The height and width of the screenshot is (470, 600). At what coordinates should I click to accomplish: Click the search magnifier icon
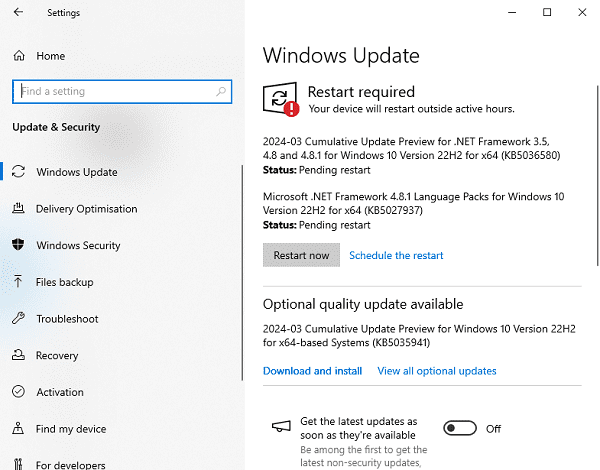tap(221, 91)
